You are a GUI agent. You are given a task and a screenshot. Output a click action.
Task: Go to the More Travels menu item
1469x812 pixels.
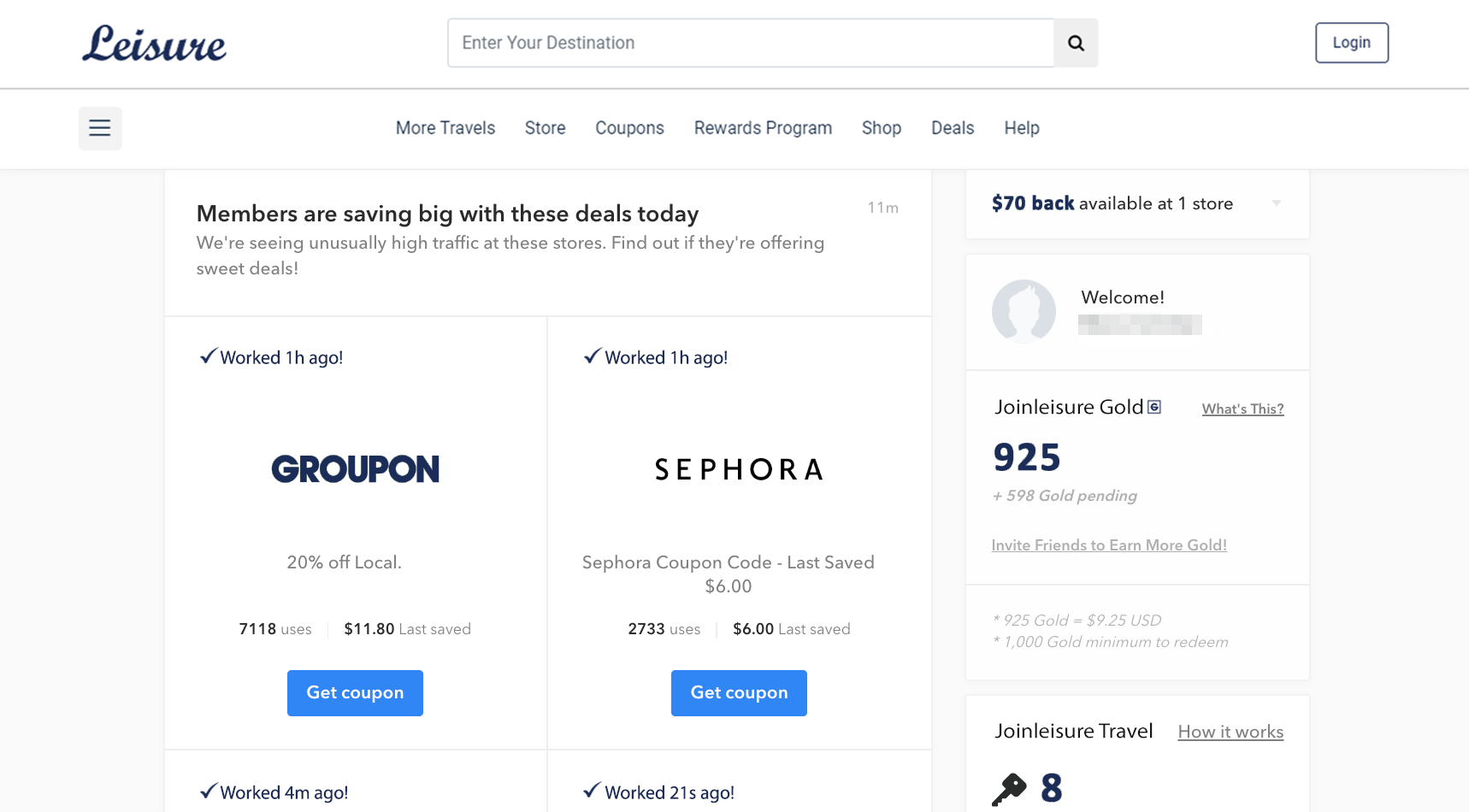(x=445, y=128)
